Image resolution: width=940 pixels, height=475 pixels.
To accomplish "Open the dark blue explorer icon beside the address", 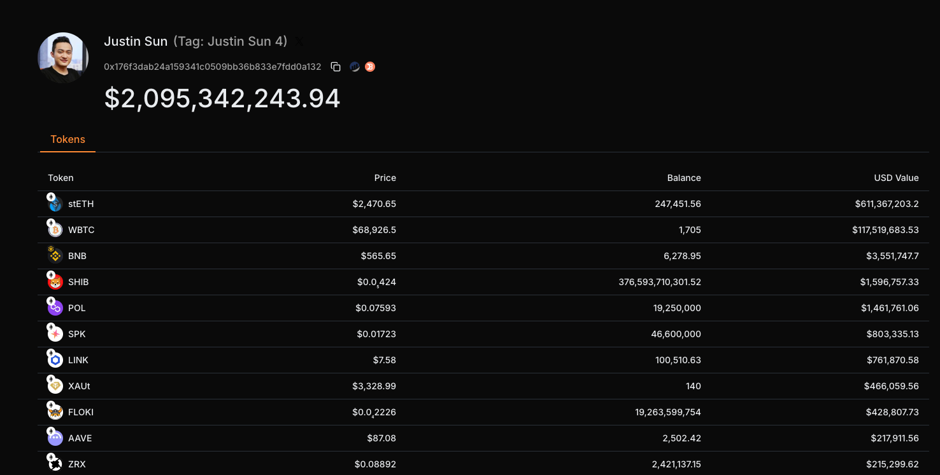I will [355, 67].
